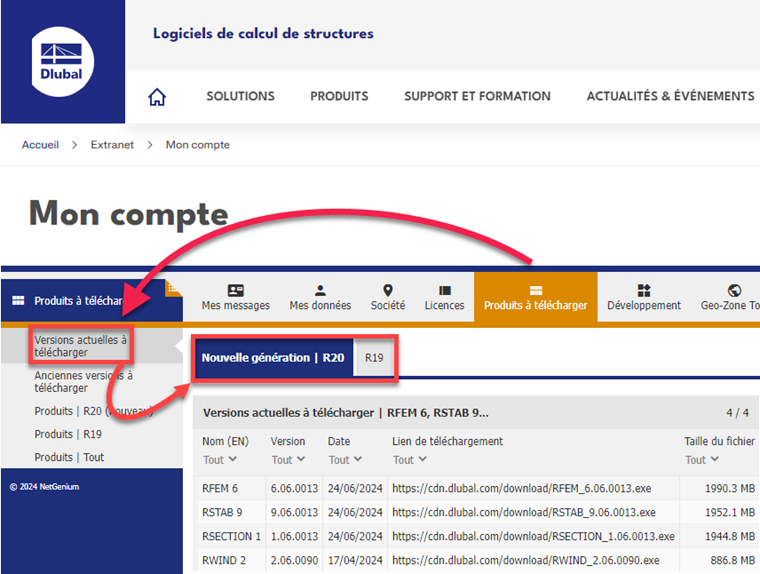The width and height of the screenshot is (760, 574).
Task: Open the PRODUITS menu
Action: coord(339,96)
